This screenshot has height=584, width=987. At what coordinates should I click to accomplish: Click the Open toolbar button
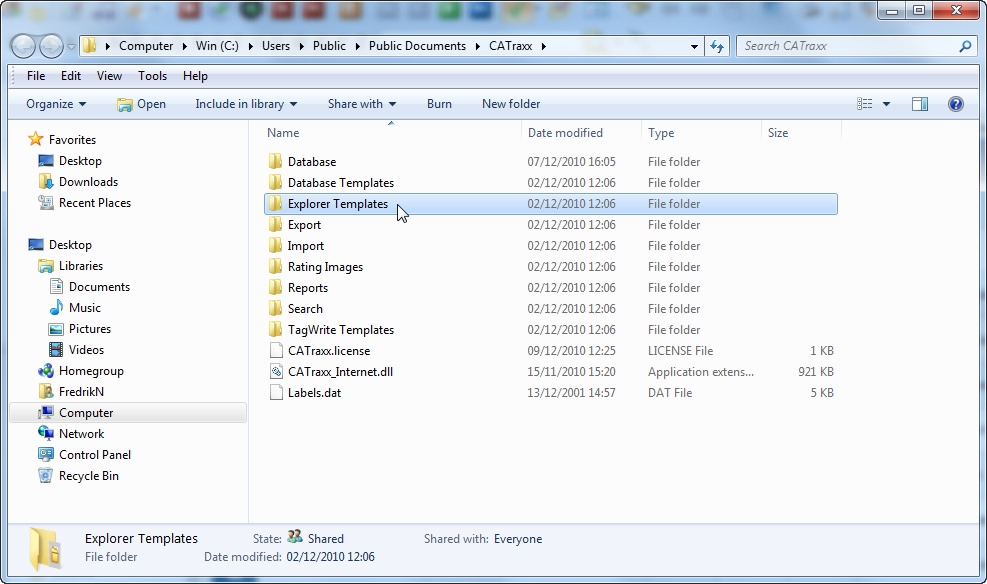(x=142, y=104)
